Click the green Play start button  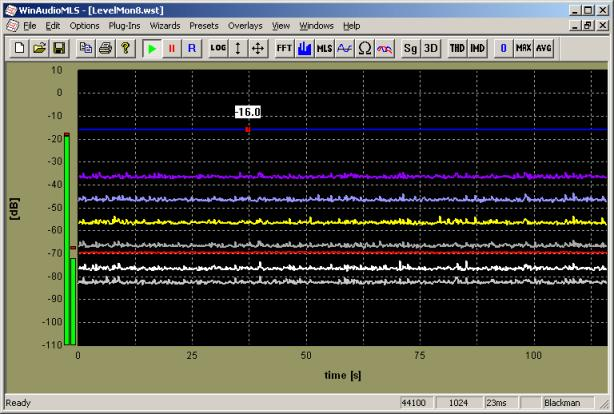[151, 48]
